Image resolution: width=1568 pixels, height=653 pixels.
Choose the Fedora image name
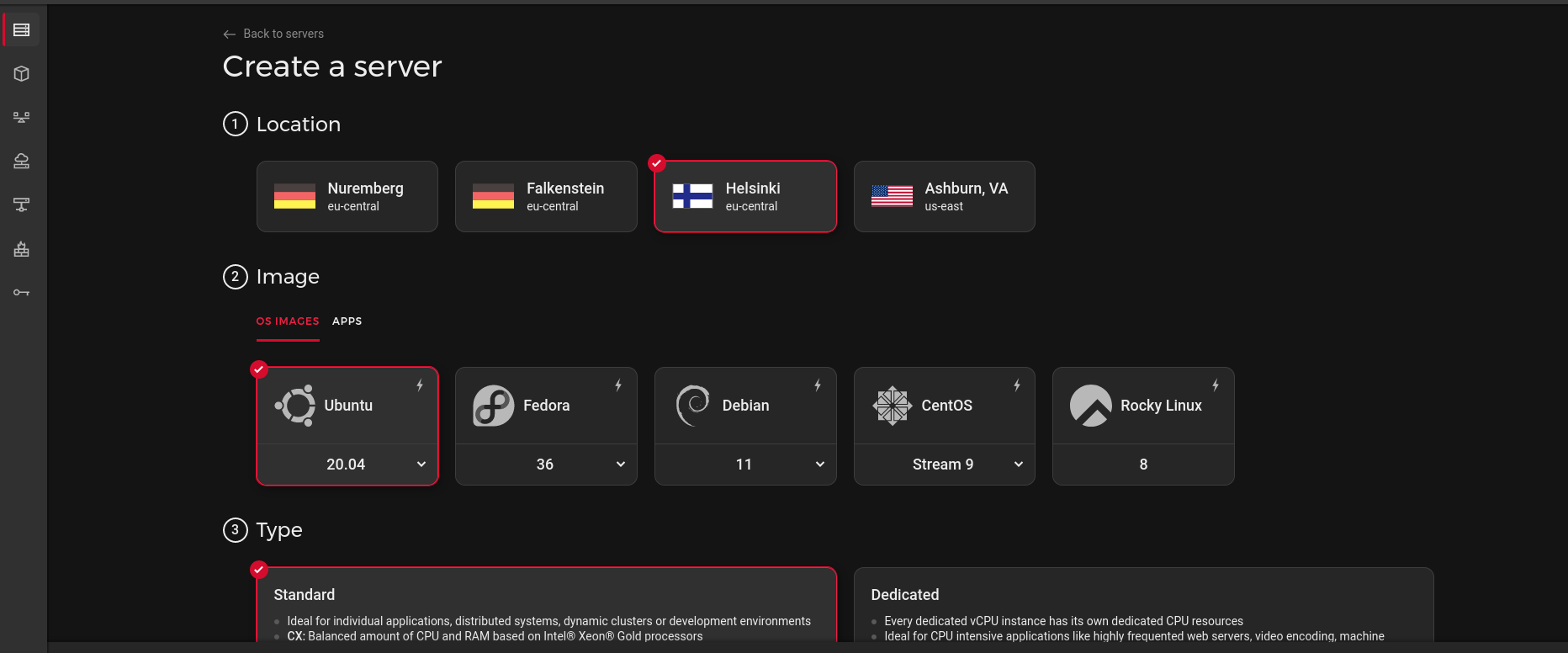tap(547, 406)
